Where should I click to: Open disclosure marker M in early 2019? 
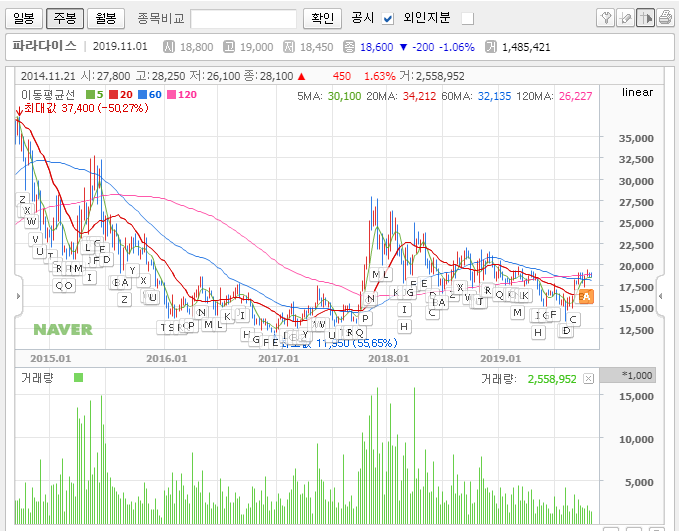tap(517, 312)
